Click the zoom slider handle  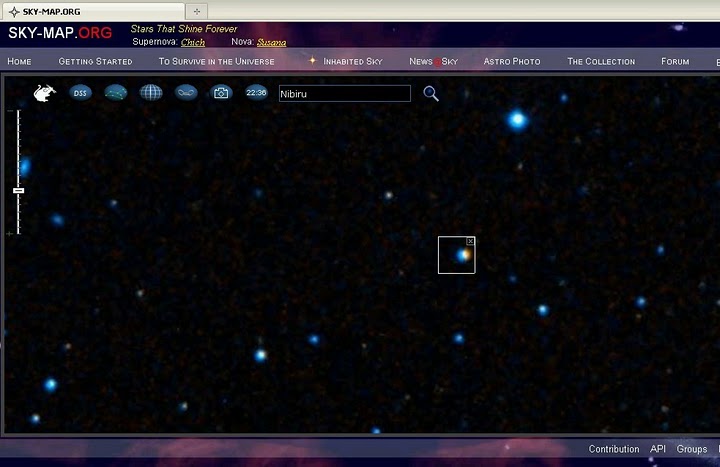click(18, 190)
